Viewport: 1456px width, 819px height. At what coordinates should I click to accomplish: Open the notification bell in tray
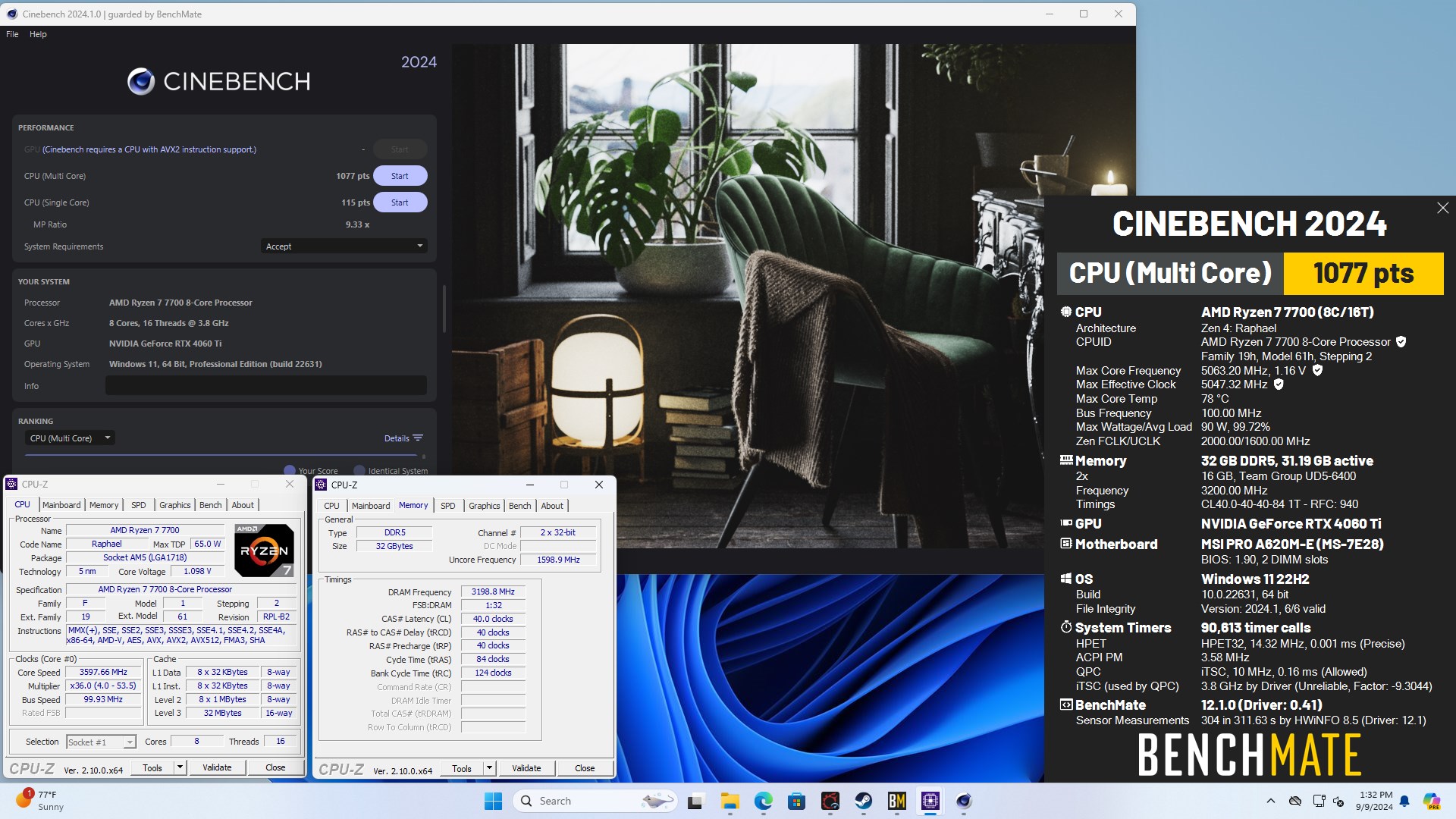pos(1404,801)
